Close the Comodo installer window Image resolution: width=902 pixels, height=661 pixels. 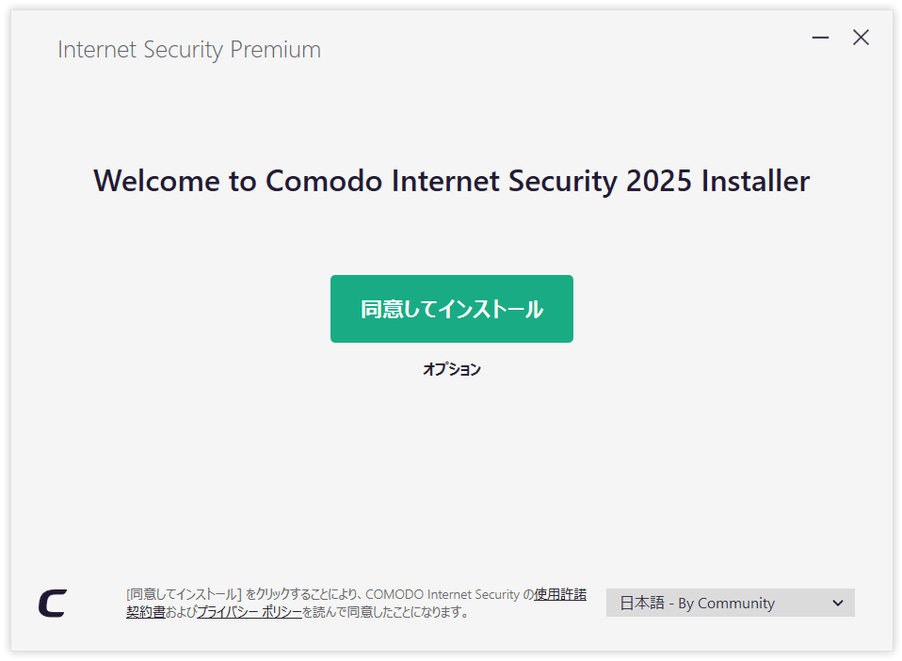pos(861,37)
